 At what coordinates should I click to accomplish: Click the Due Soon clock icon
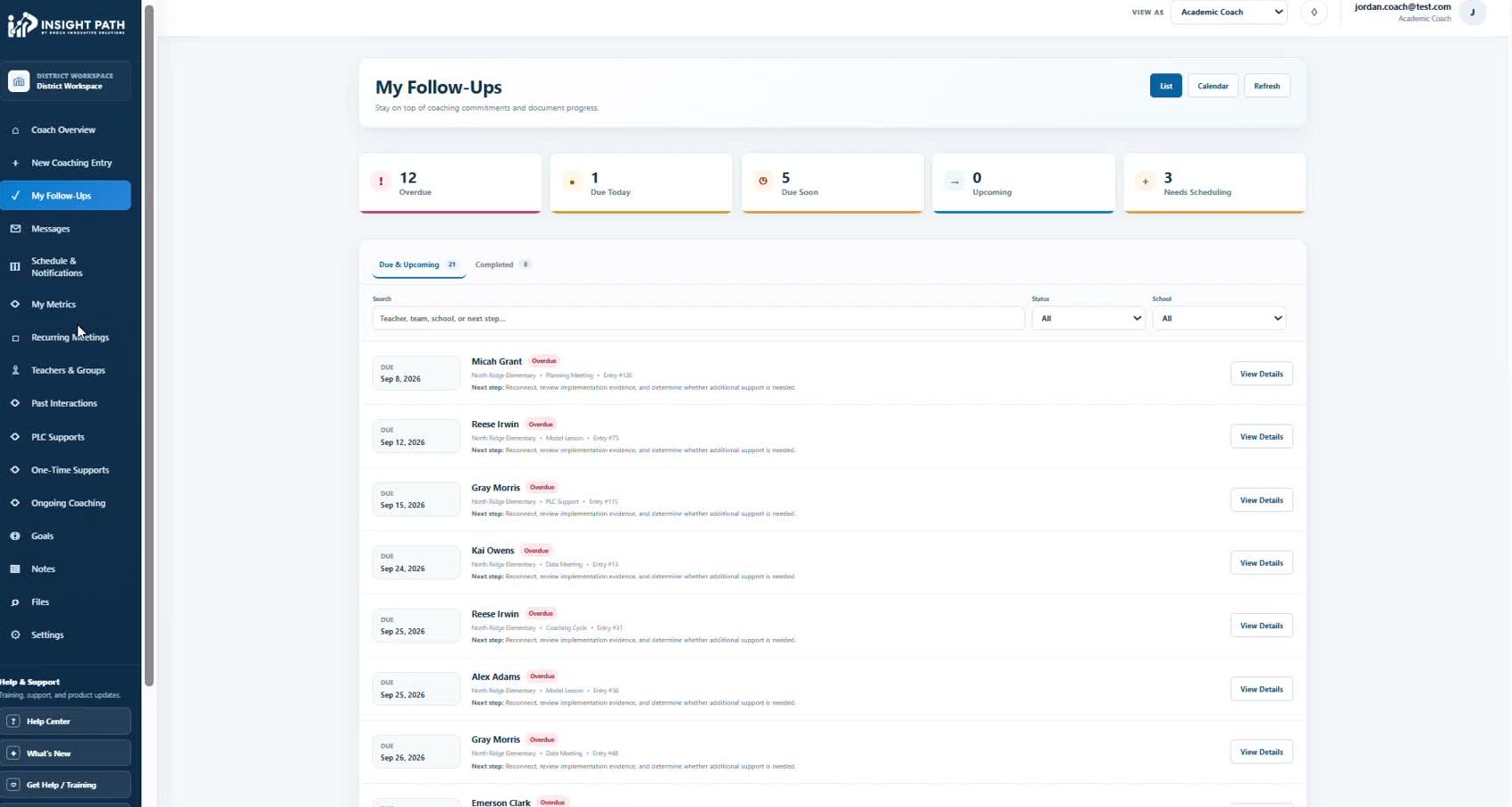763,181
